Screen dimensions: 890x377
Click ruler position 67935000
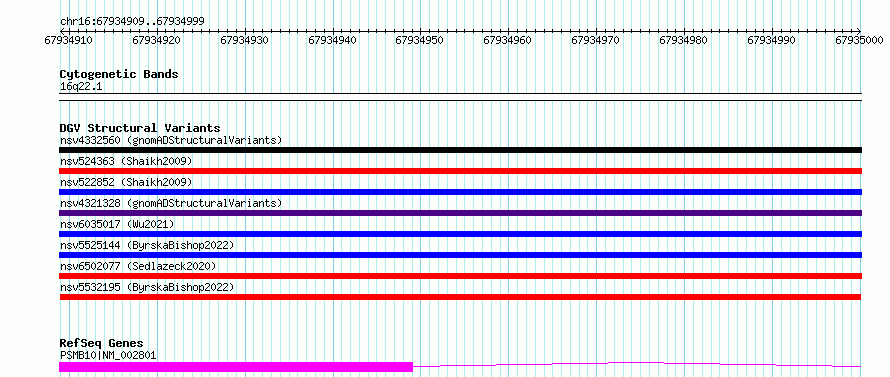[860, 40]
